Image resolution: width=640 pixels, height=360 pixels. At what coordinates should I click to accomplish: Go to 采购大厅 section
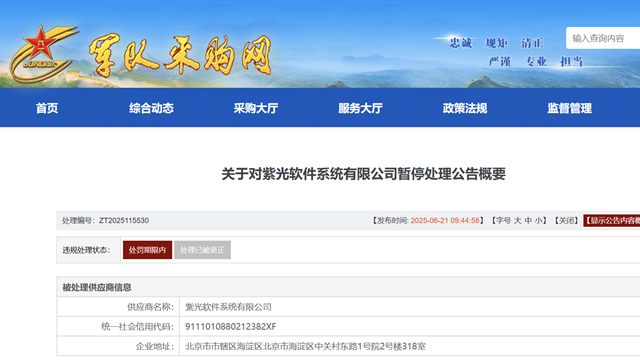pyautogui.click(x=256, y=108)
